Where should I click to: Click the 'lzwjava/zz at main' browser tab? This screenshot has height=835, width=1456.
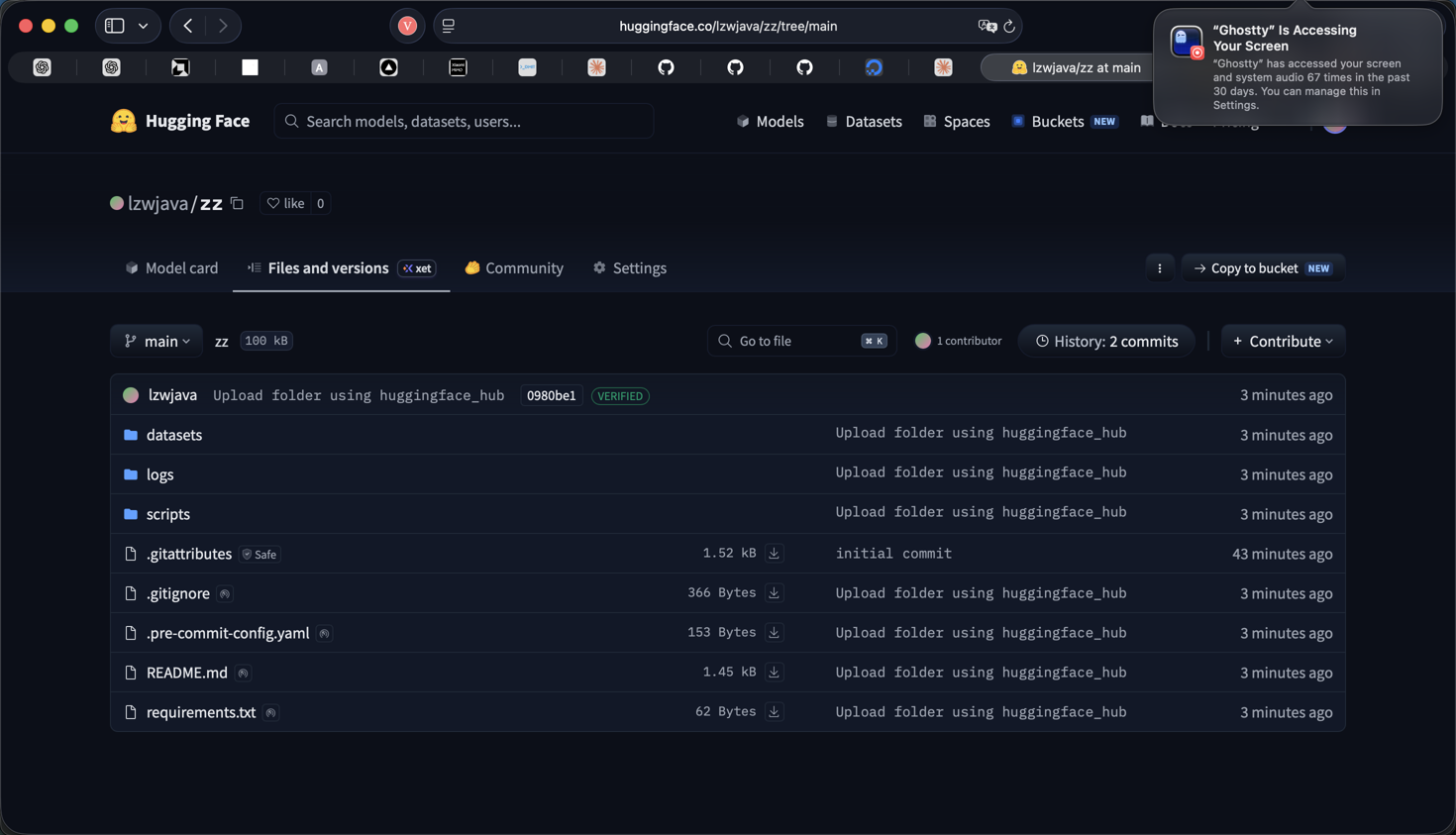click(1076, 67)
